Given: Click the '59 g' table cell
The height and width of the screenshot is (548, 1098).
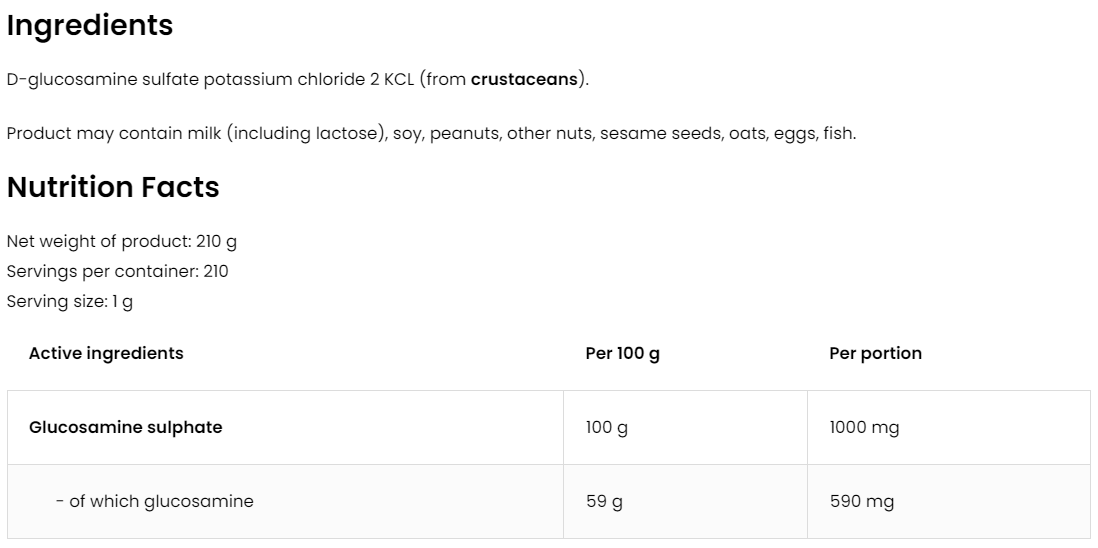Looking at the screenshot, I should 604,501.
